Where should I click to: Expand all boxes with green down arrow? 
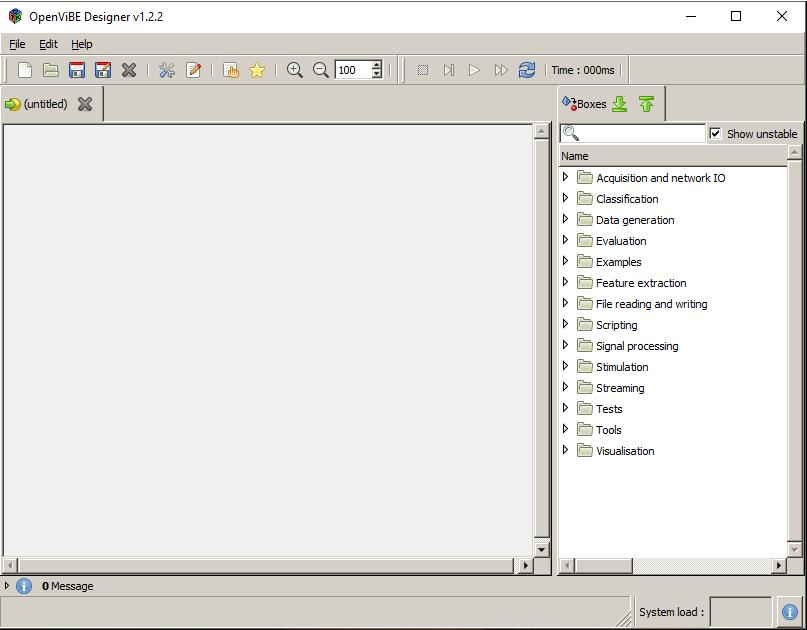pos(620,104)
